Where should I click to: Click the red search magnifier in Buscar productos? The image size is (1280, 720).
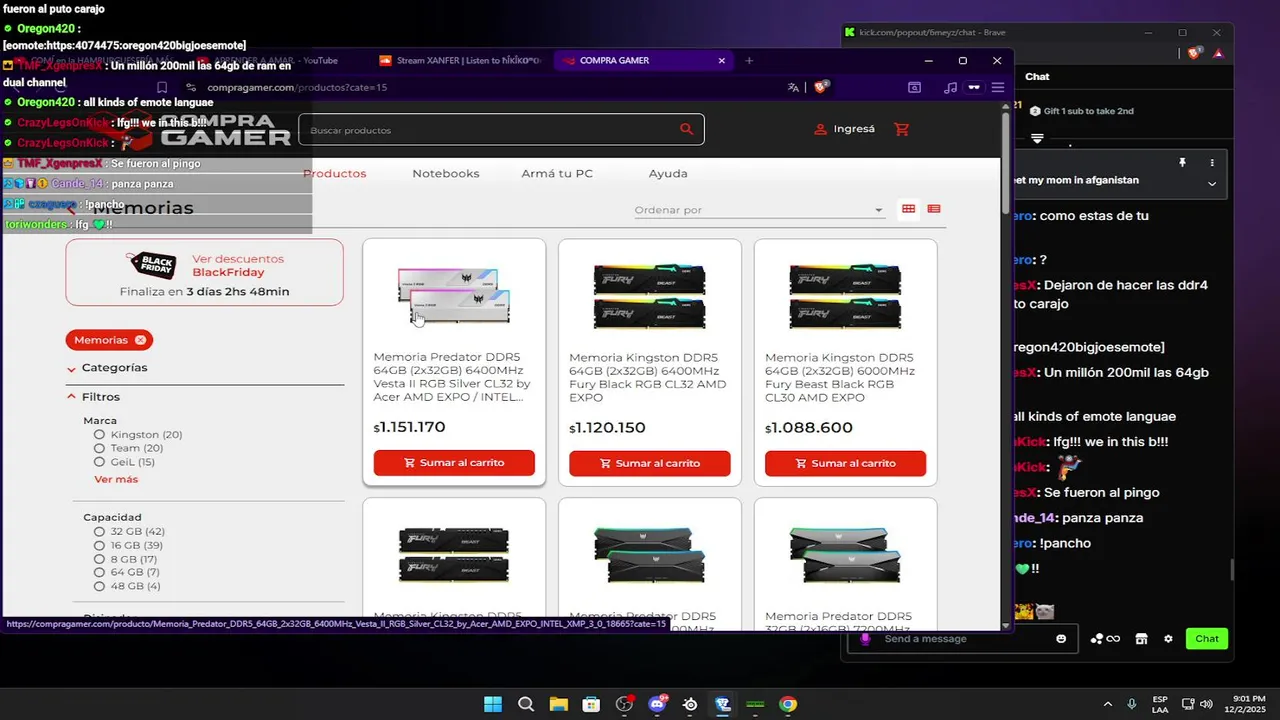tap(686, 129)
